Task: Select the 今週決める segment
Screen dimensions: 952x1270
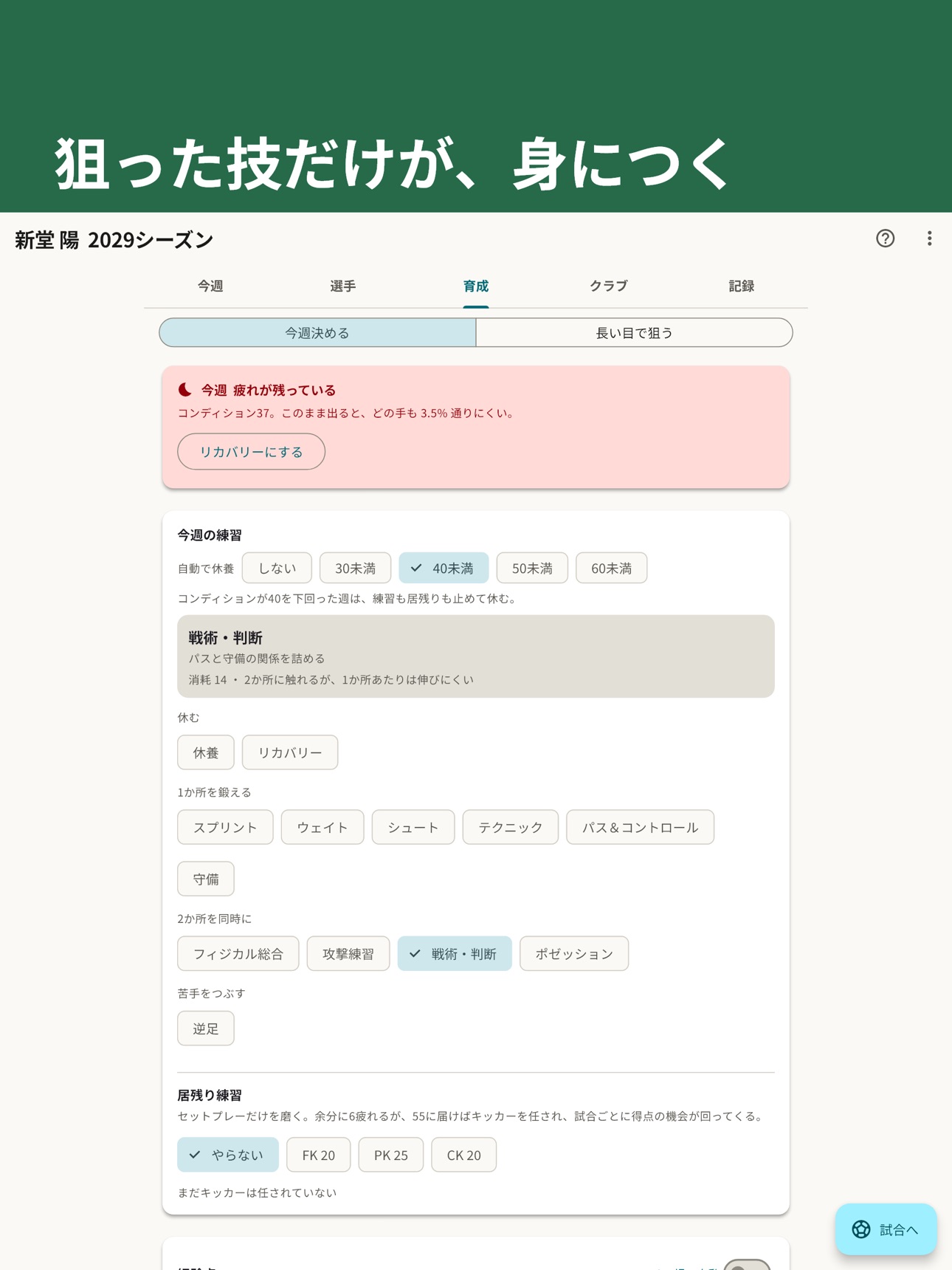Action: [x=317, y=333]
